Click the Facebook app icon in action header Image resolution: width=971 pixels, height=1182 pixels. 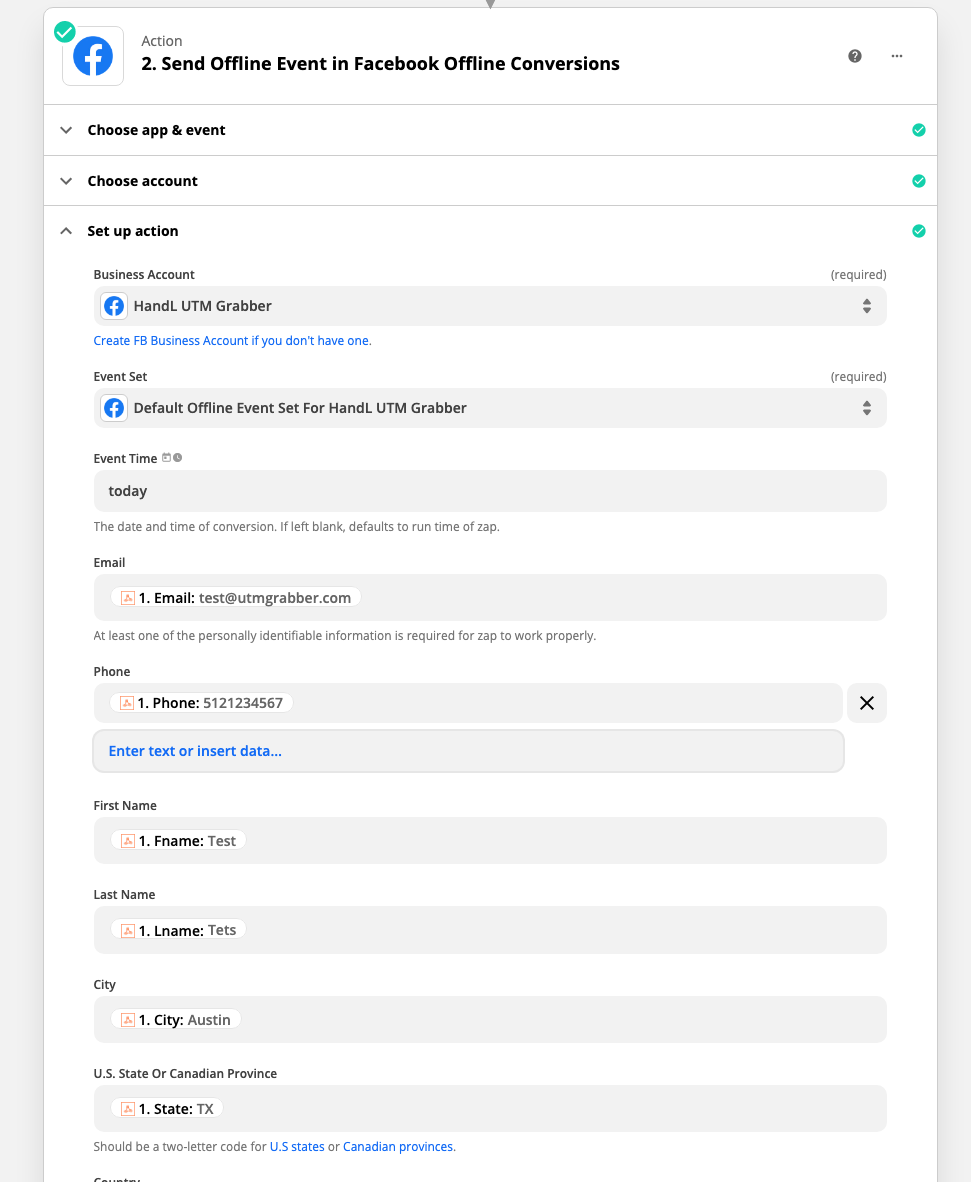pyautogui.click(x=93, y=56)
